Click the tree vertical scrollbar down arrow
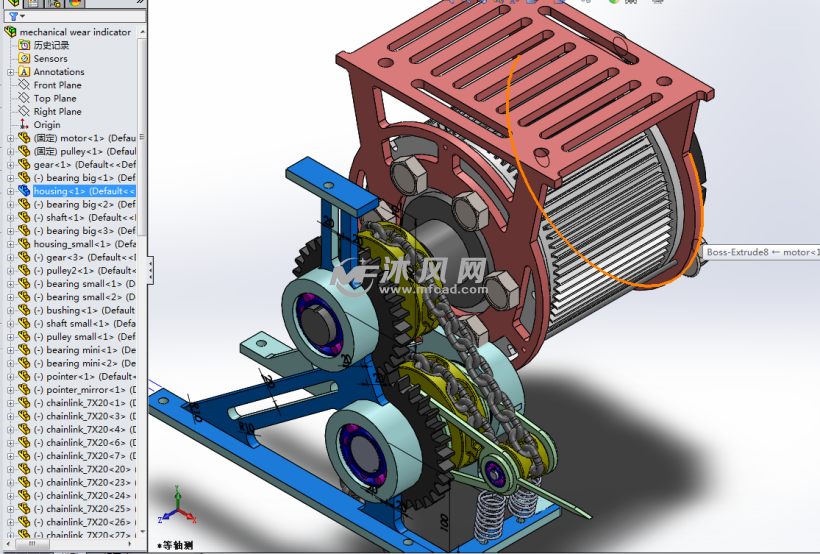 click(142, 532)
